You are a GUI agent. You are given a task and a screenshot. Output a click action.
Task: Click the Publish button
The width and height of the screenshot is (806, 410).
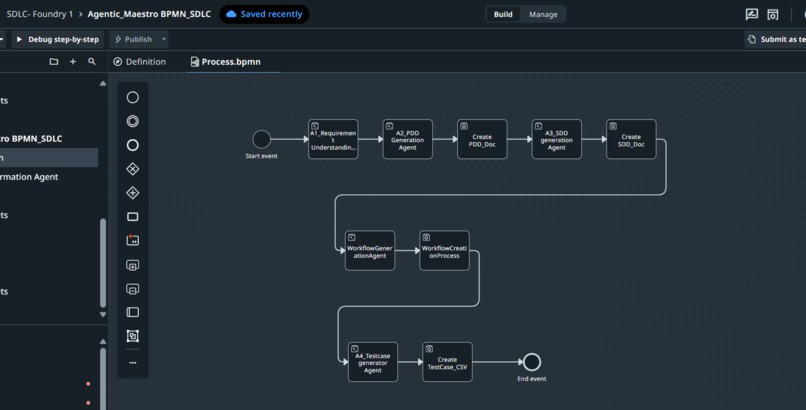tap(134, 39)
